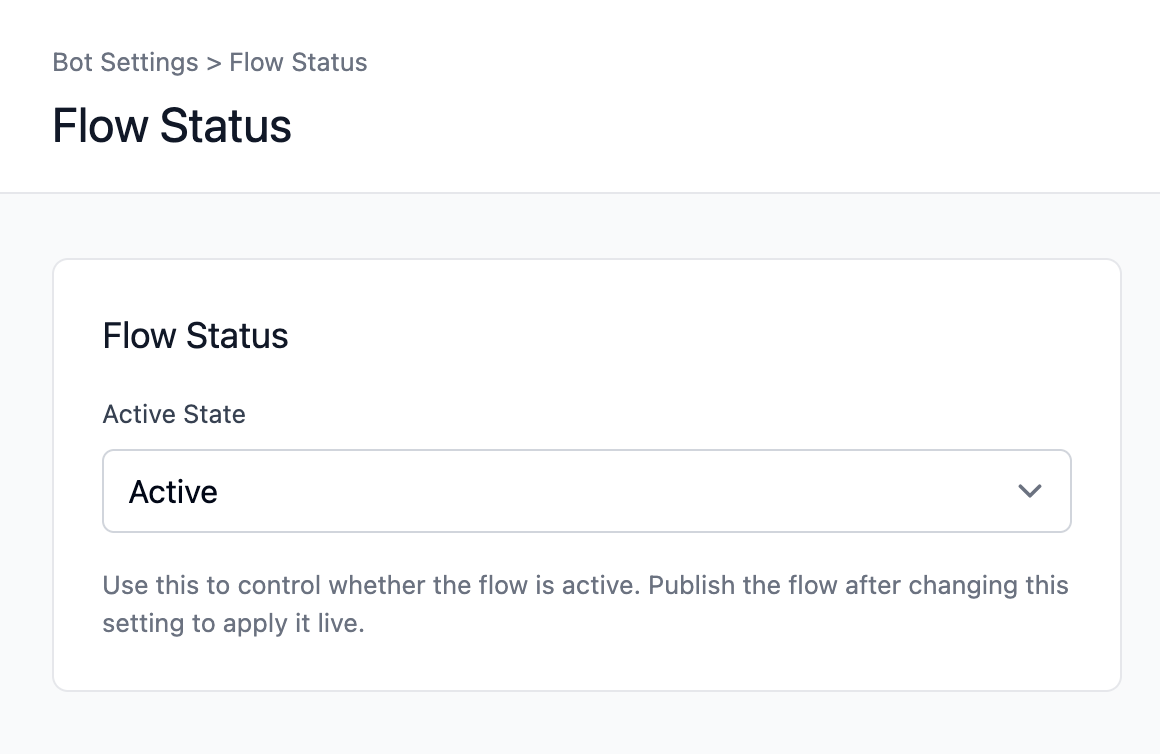Click the Flow Status card heading
Viewport: 1160px width, 754px height.
pos(195,336)
